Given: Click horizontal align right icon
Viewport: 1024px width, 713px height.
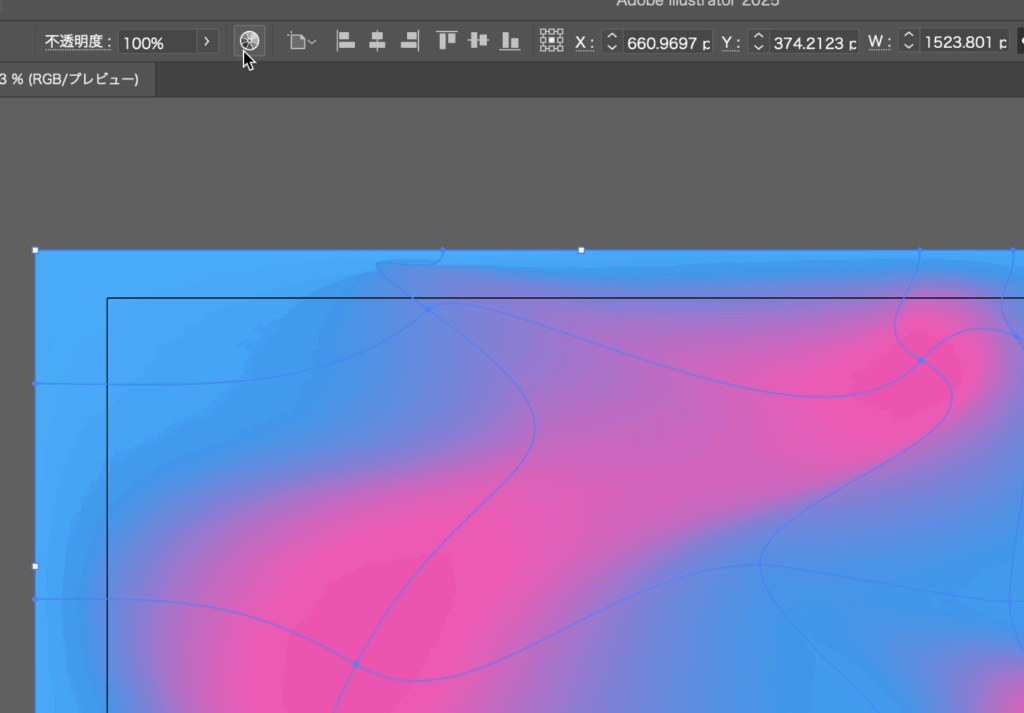Looking at the screenshot, I should tap(409, 41).
